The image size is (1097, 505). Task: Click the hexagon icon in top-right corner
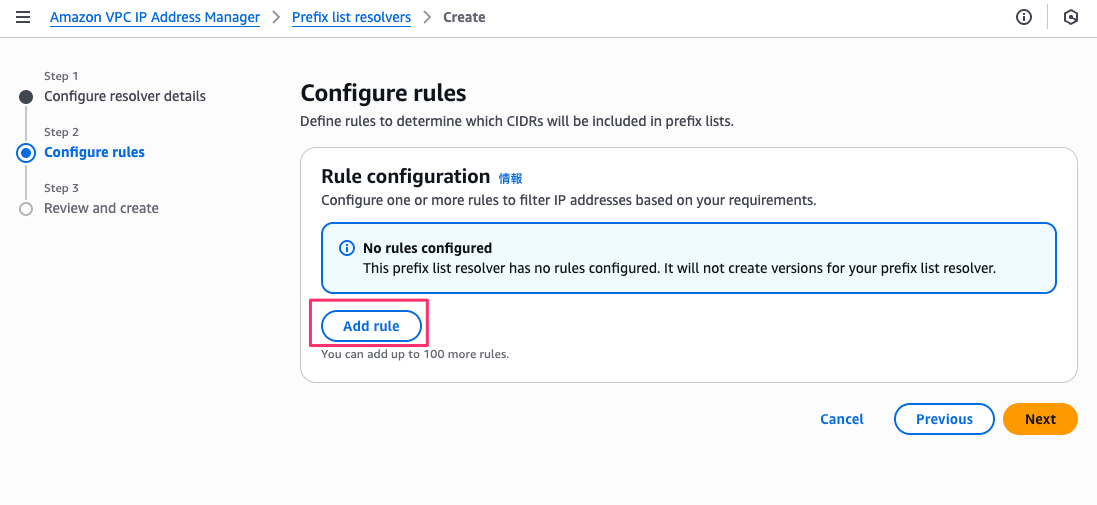(x=1071, y=17)
